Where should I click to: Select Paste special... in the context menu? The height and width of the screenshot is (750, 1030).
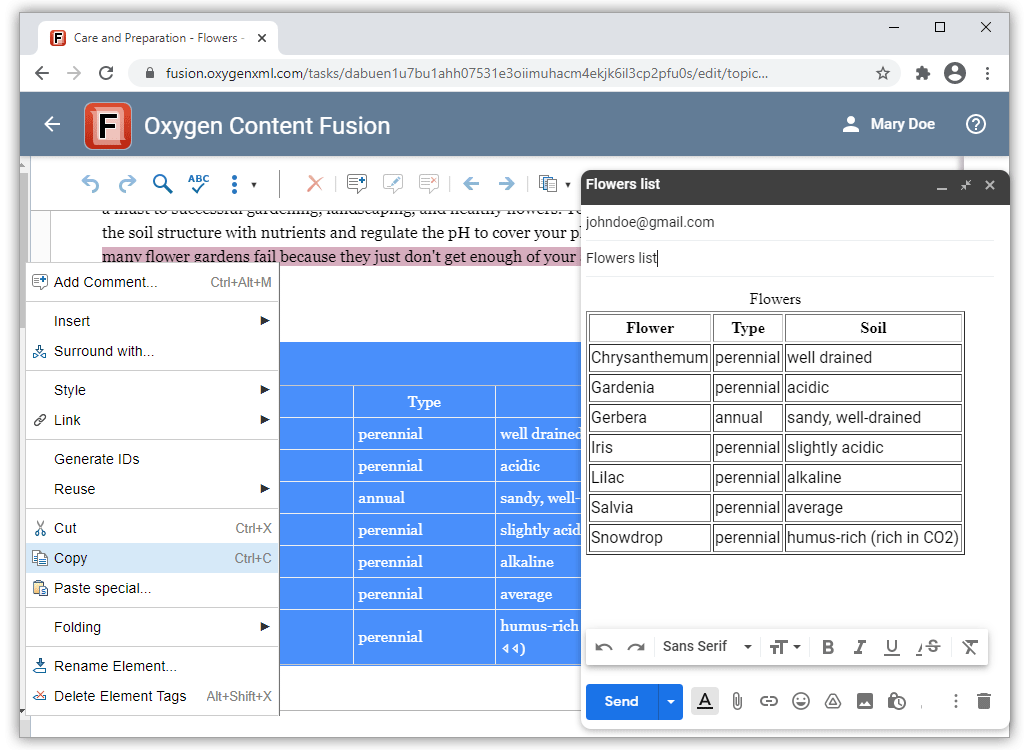152,588
